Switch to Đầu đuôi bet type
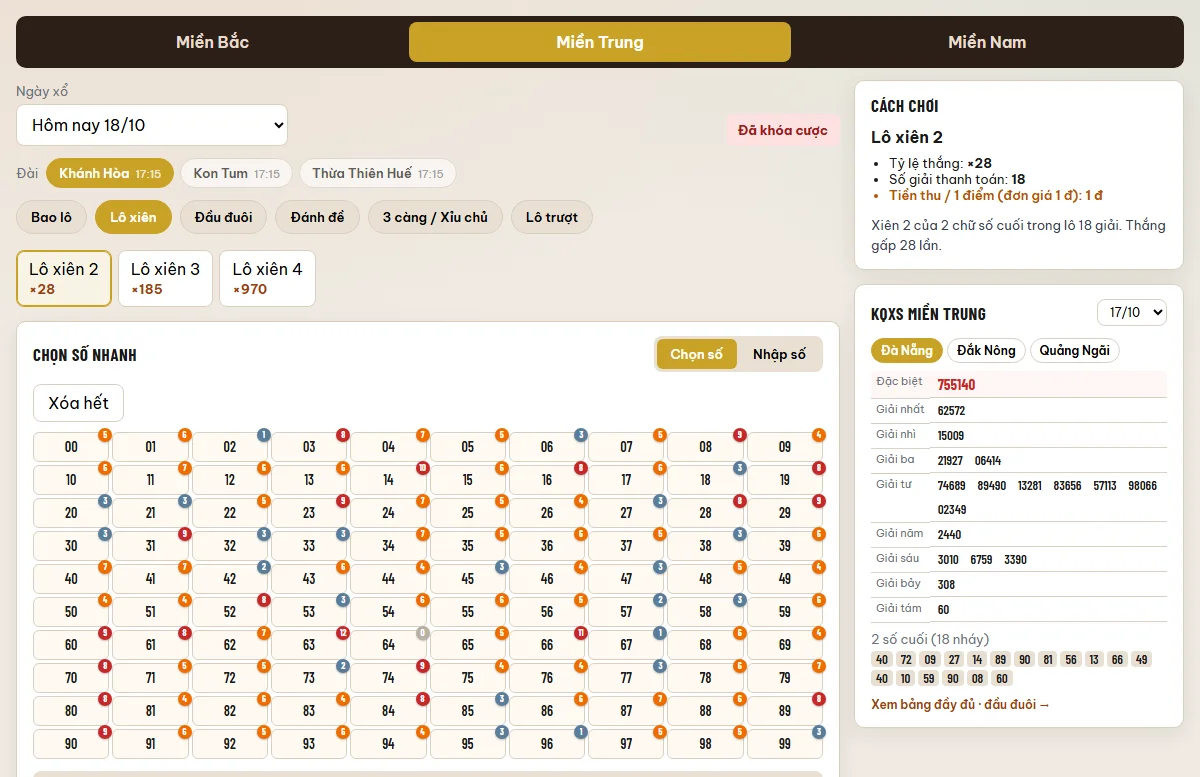1200x777 pixels. click(x=224, y=217)
